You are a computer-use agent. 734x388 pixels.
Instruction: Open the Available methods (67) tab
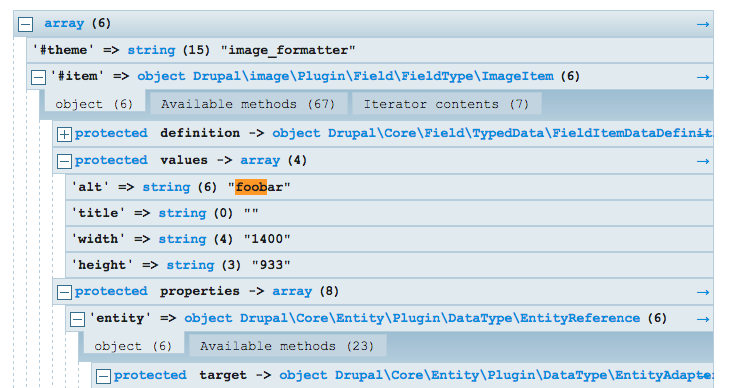248,103
